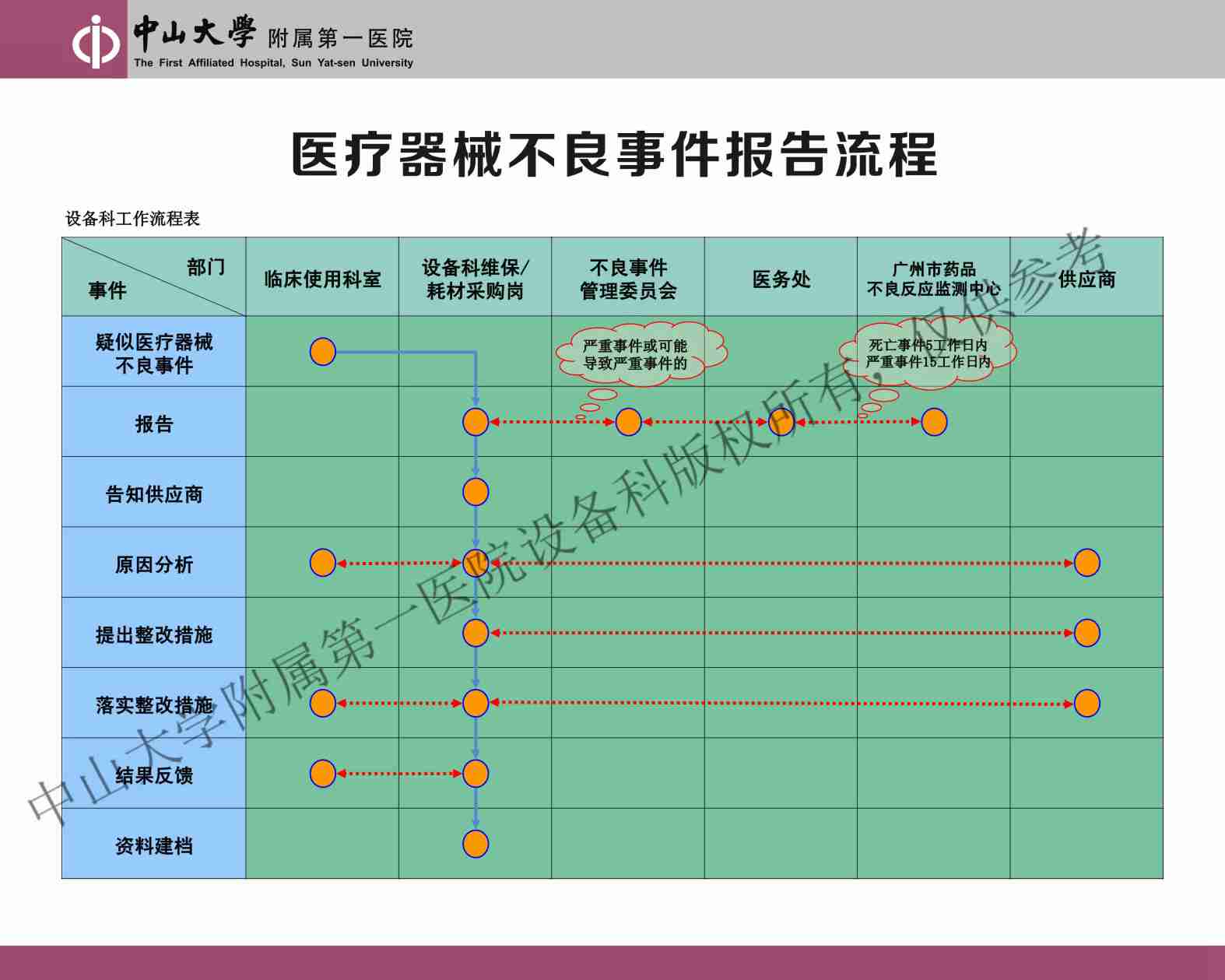Screen dimensions: 1225x980
Task: Click the 报告 node under 不良事件管理委员会 column
Action: (628, 422)
